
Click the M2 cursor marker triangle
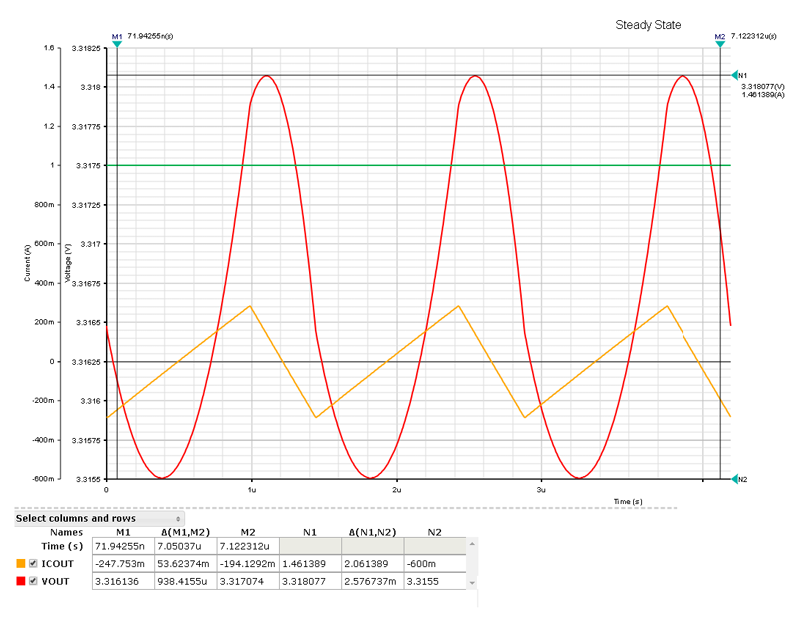720,44
